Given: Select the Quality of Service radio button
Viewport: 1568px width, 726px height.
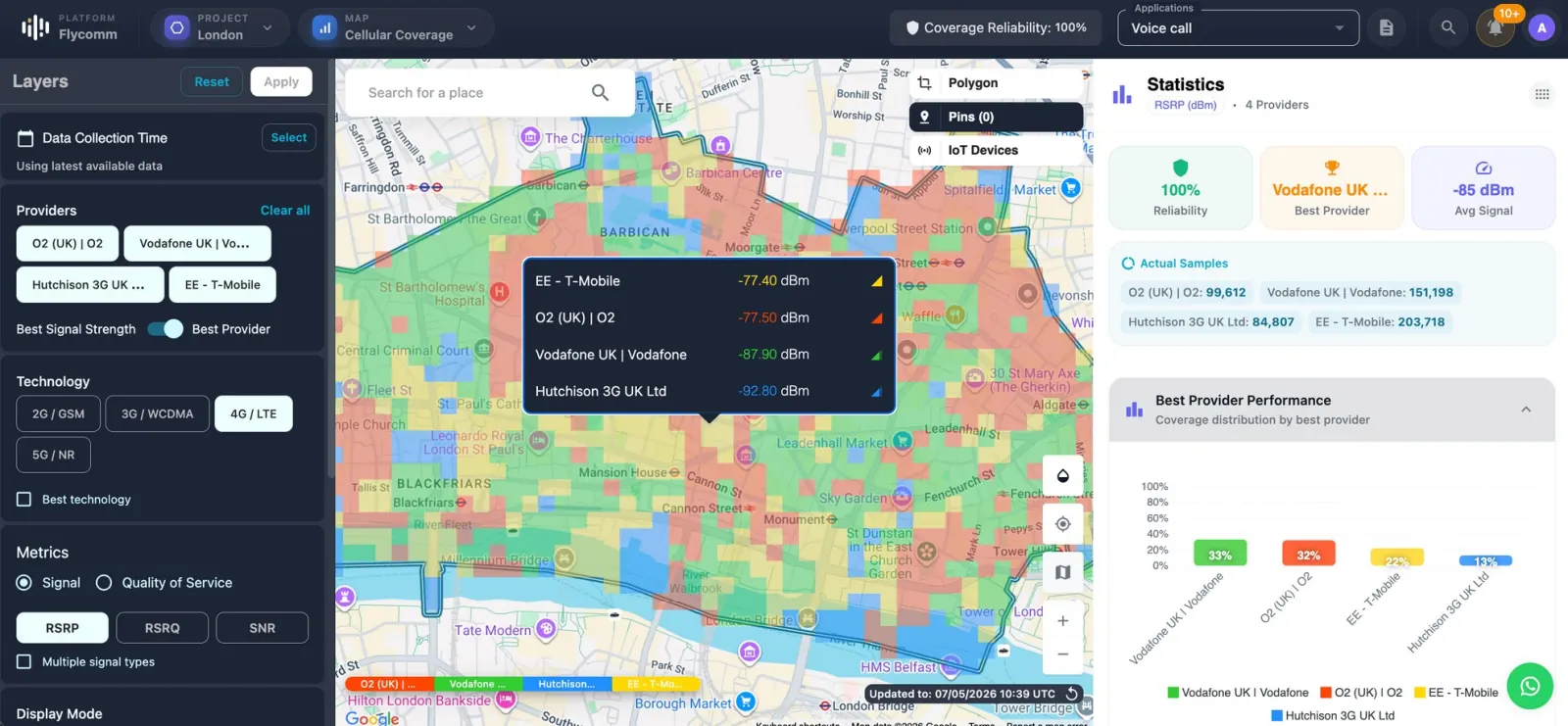Looking at the screenshot, I should pyautogui.click(x=104, y=583).
